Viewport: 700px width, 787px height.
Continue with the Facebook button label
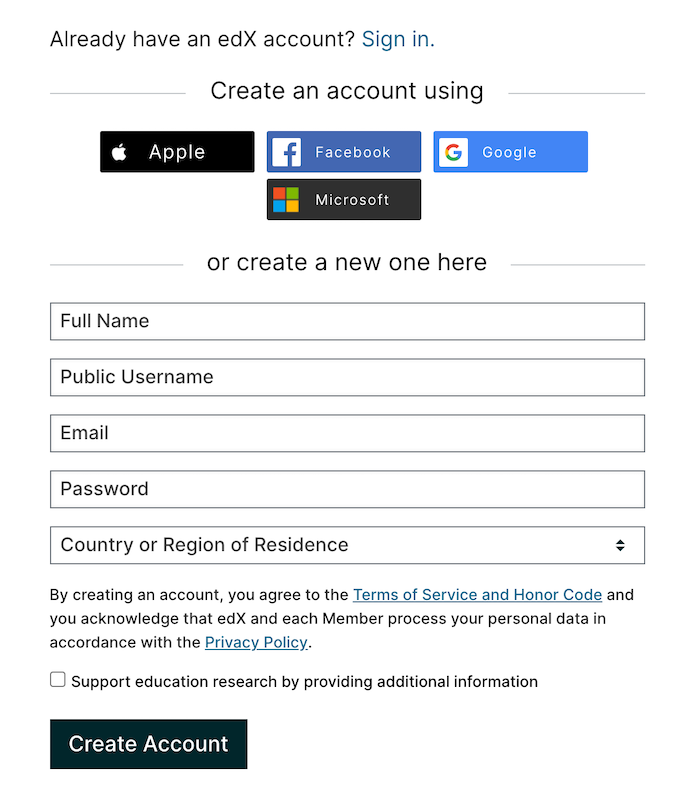tap(353, 152)
